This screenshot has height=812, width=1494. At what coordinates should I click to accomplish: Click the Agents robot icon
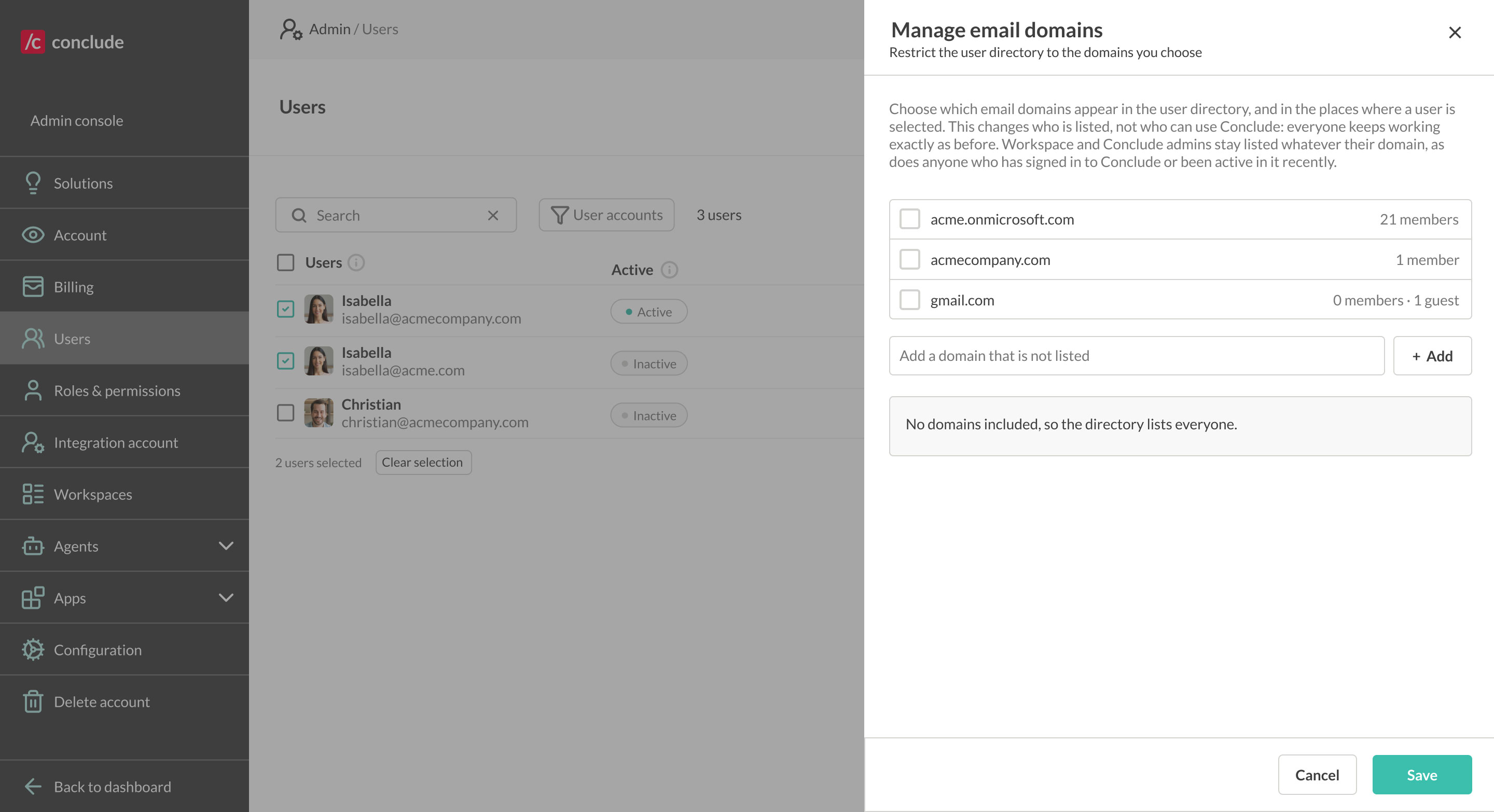click(x=33, y=546)
